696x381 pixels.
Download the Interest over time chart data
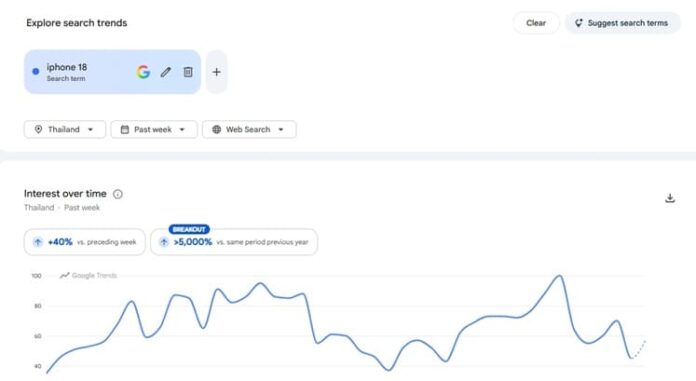[x=670, y=198]
